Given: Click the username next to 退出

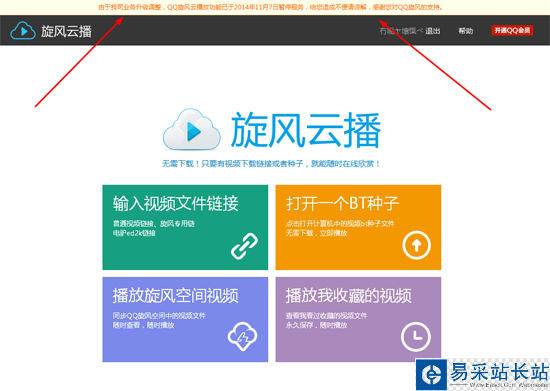Looking at the screenshot, I should coord(401,31).
